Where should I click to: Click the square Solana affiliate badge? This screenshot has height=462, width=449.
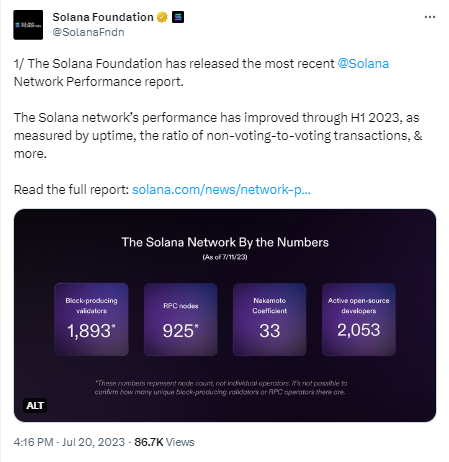coord(178,17)
